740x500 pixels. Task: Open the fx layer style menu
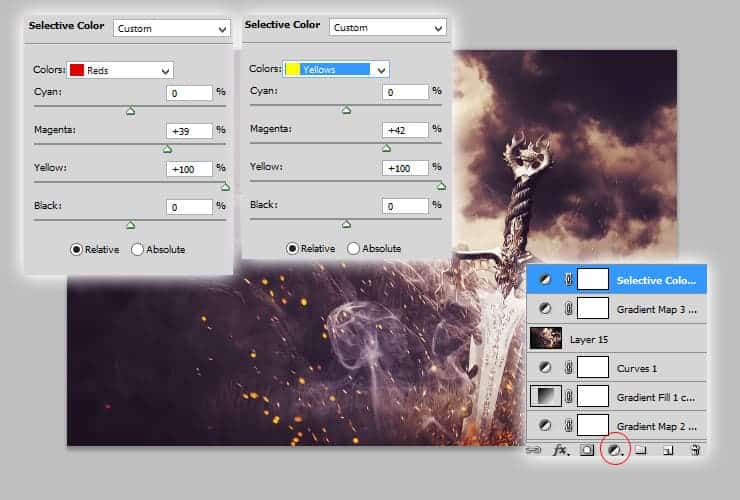561,451
